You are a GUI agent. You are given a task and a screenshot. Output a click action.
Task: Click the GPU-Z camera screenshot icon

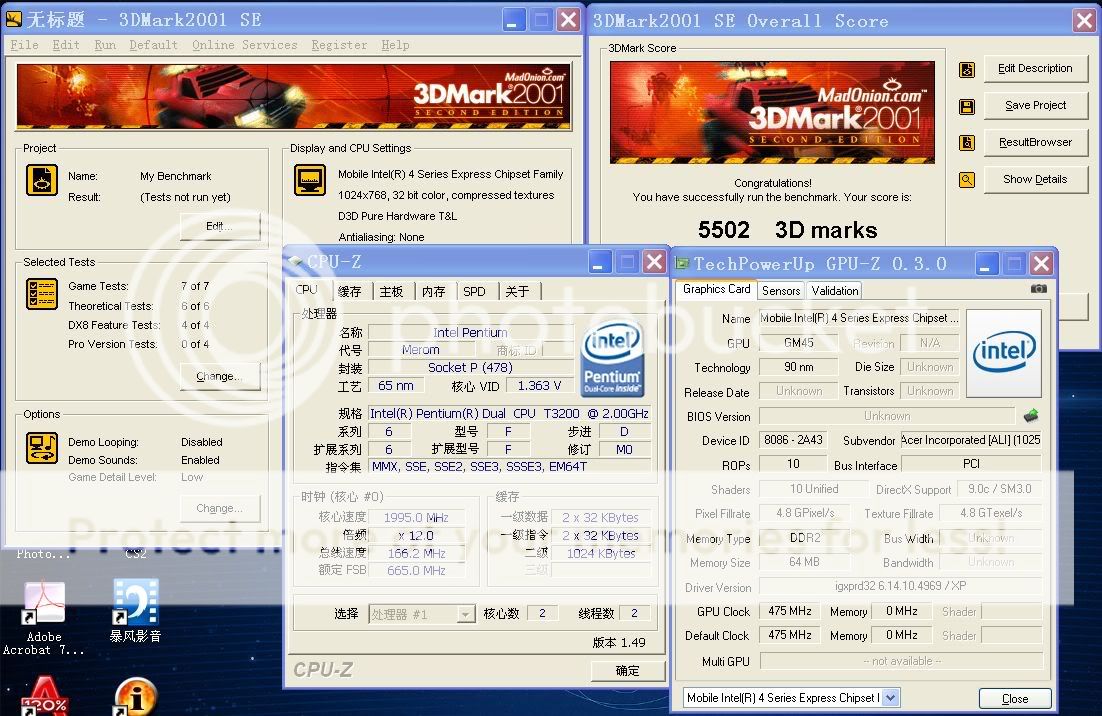(x=1039, y=288)
